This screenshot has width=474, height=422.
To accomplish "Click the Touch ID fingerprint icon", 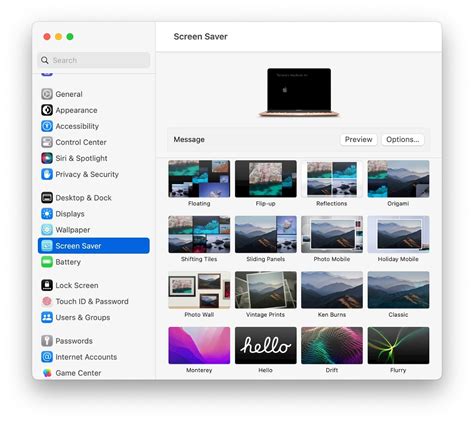I will 47,301.
